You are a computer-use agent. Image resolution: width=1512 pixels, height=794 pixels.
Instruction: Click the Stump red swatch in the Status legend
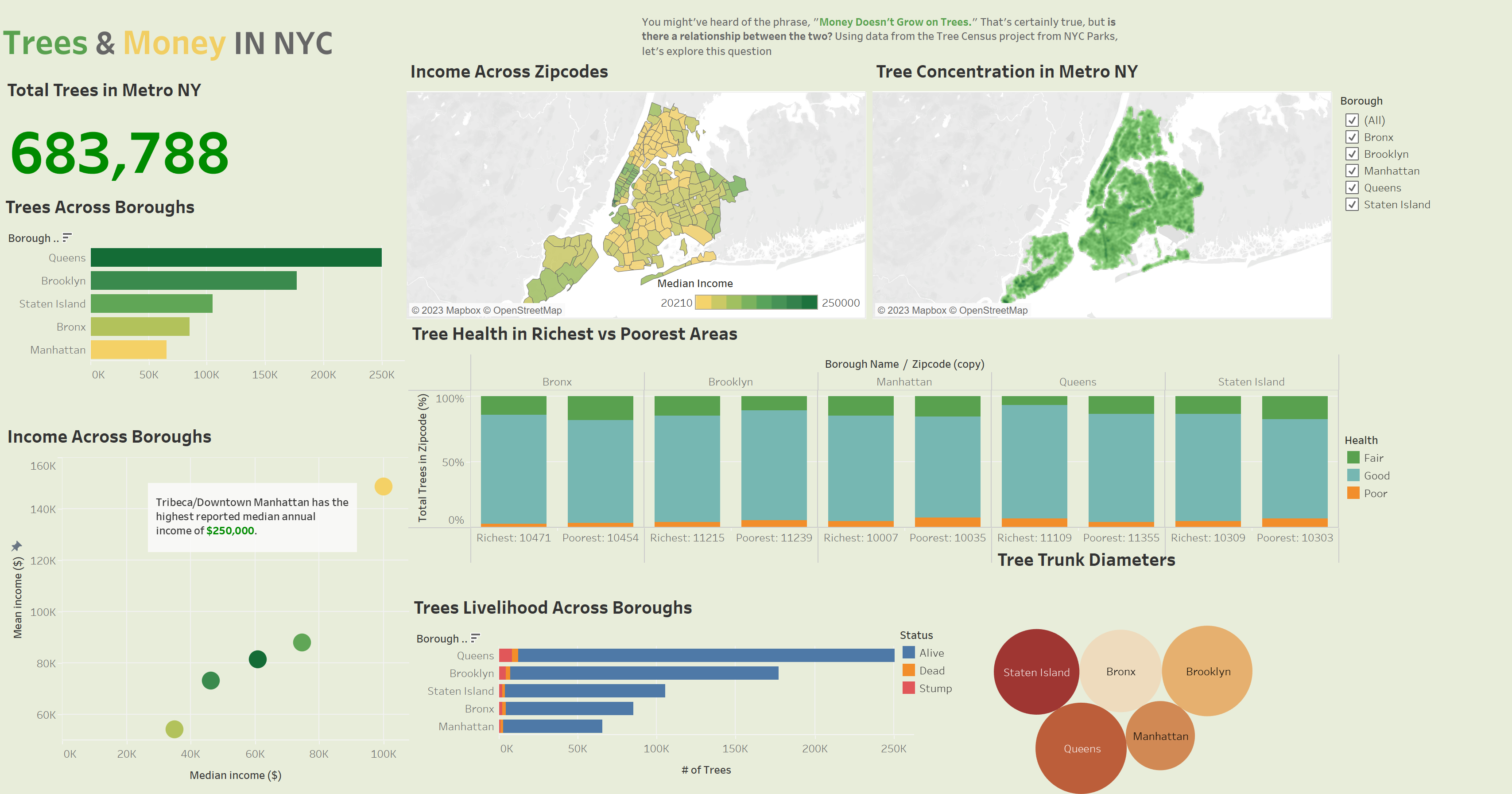pos(909,688)
